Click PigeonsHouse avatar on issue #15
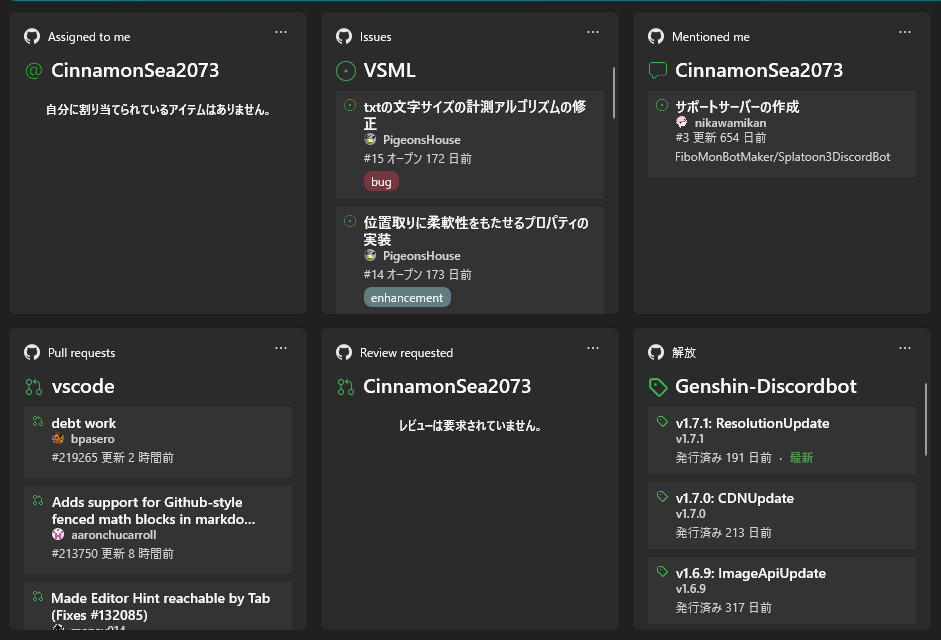 370,139
